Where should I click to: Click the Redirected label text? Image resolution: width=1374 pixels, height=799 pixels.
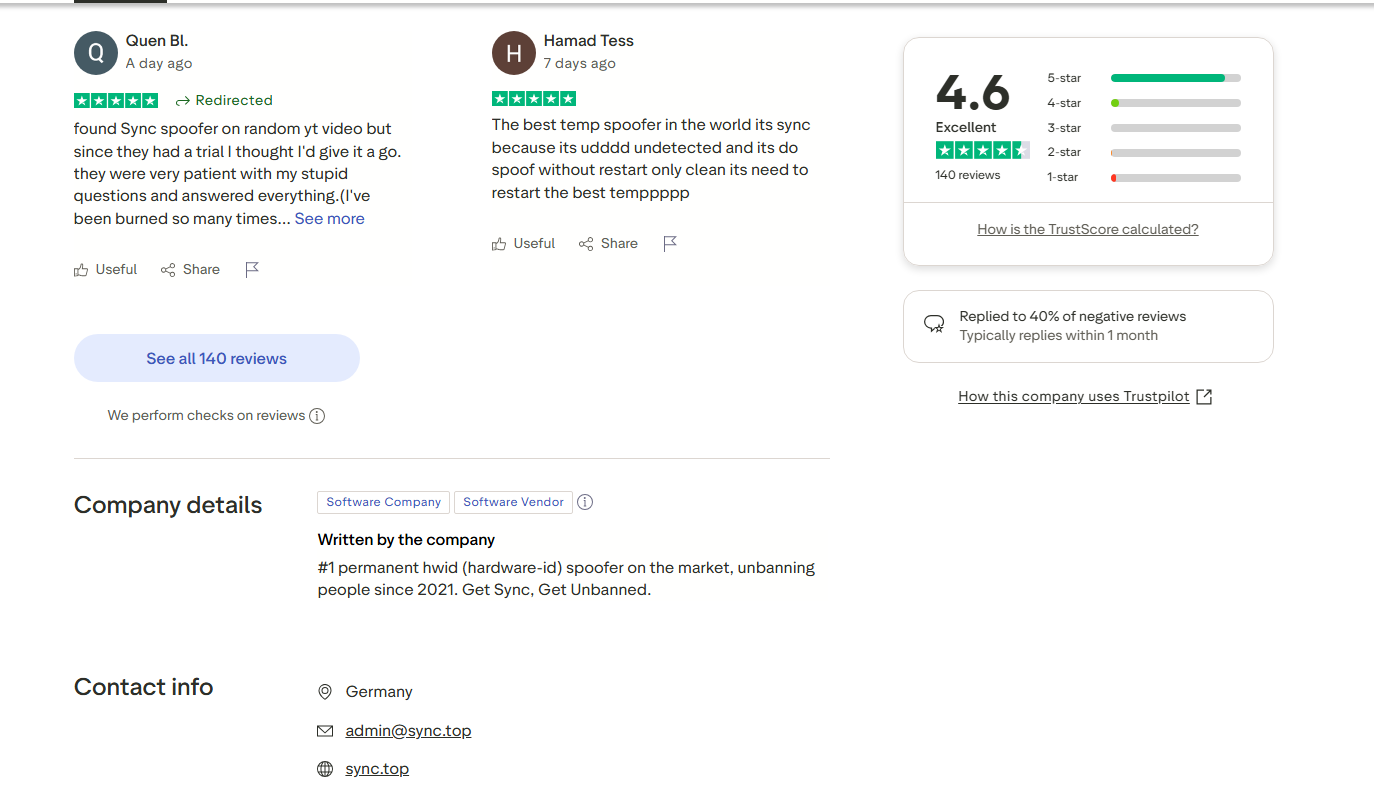(234, 101)
